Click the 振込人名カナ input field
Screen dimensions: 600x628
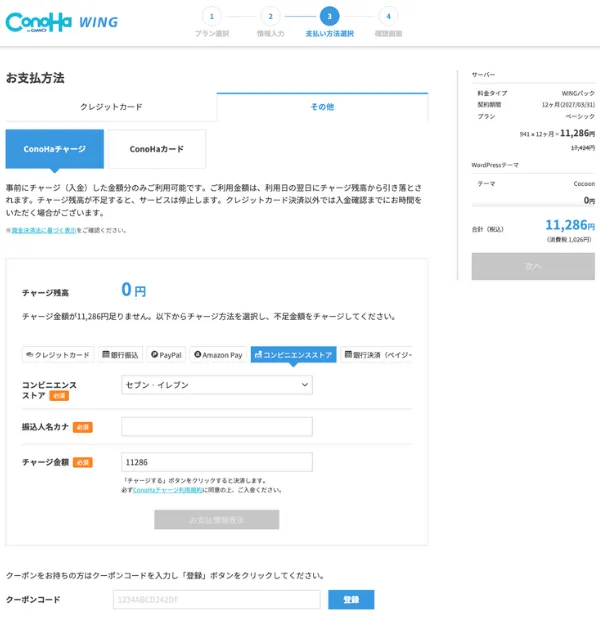(x=216, y=427)
